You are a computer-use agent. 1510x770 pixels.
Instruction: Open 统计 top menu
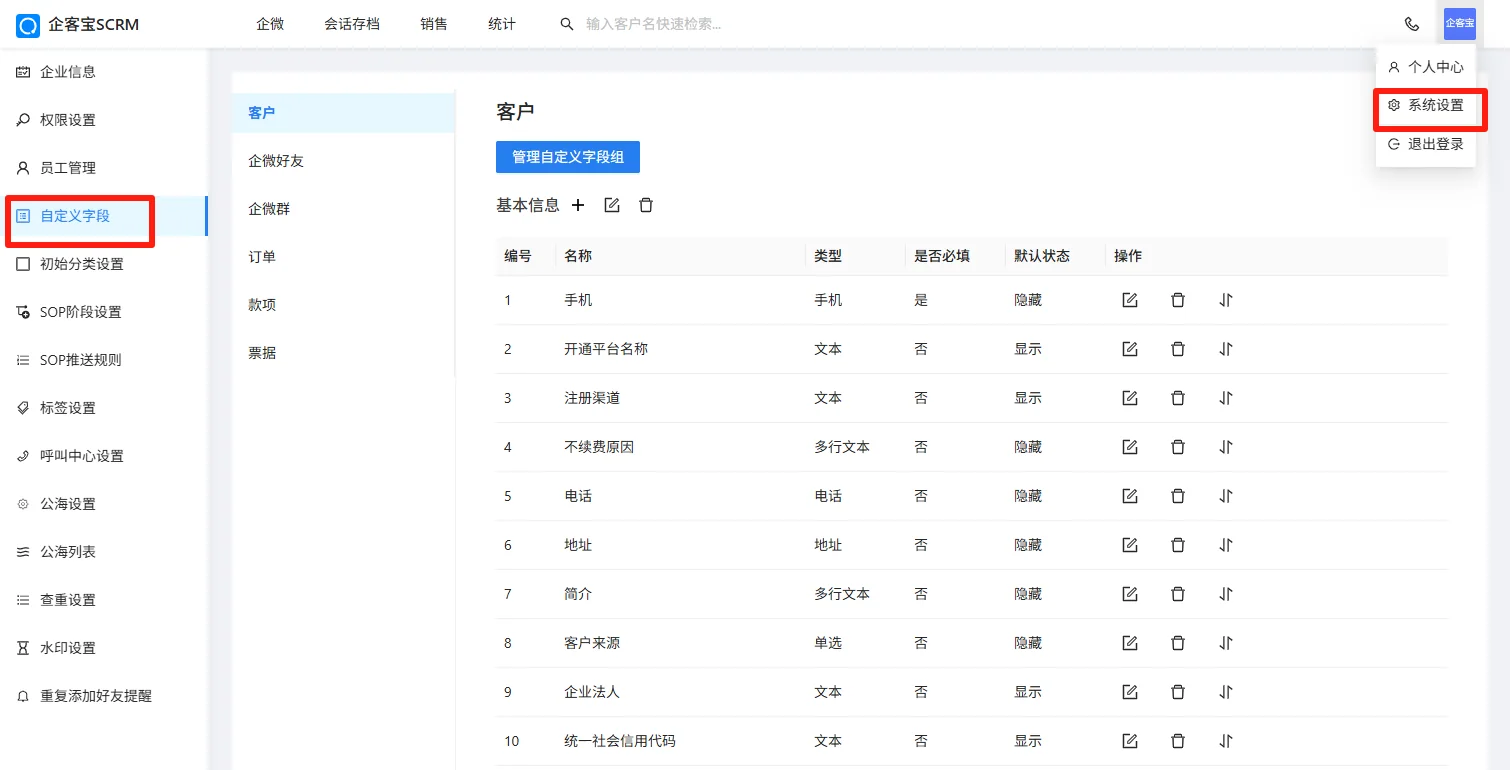click(x=502, y=24)
